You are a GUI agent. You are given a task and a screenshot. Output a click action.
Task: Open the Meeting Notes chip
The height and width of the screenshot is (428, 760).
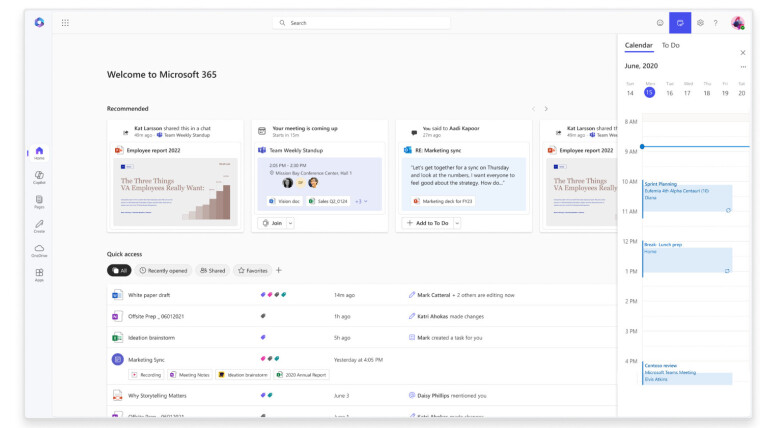(190, 375)
